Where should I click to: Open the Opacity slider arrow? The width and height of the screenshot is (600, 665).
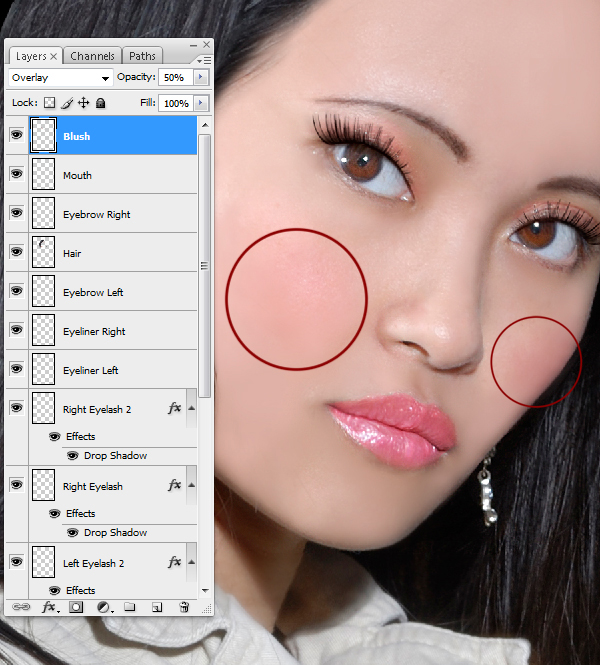pos(201,77)
